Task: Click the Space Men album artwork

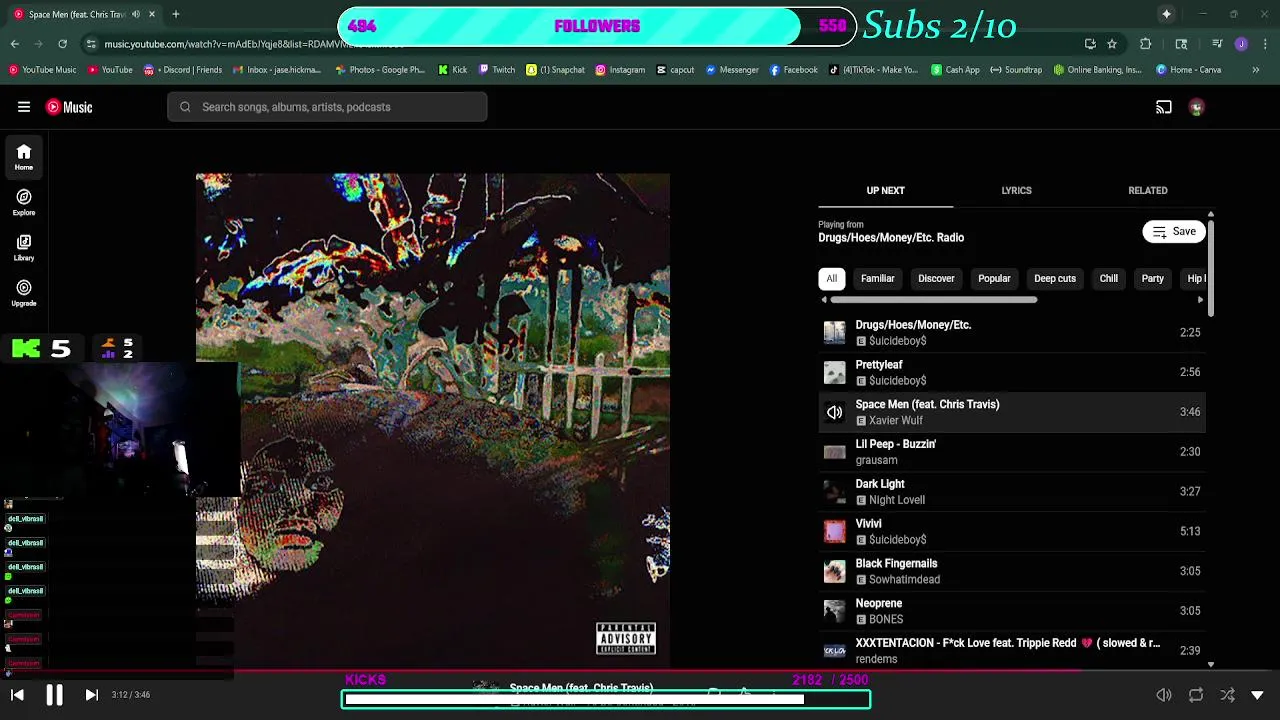Action: click(x=433, y=419)
